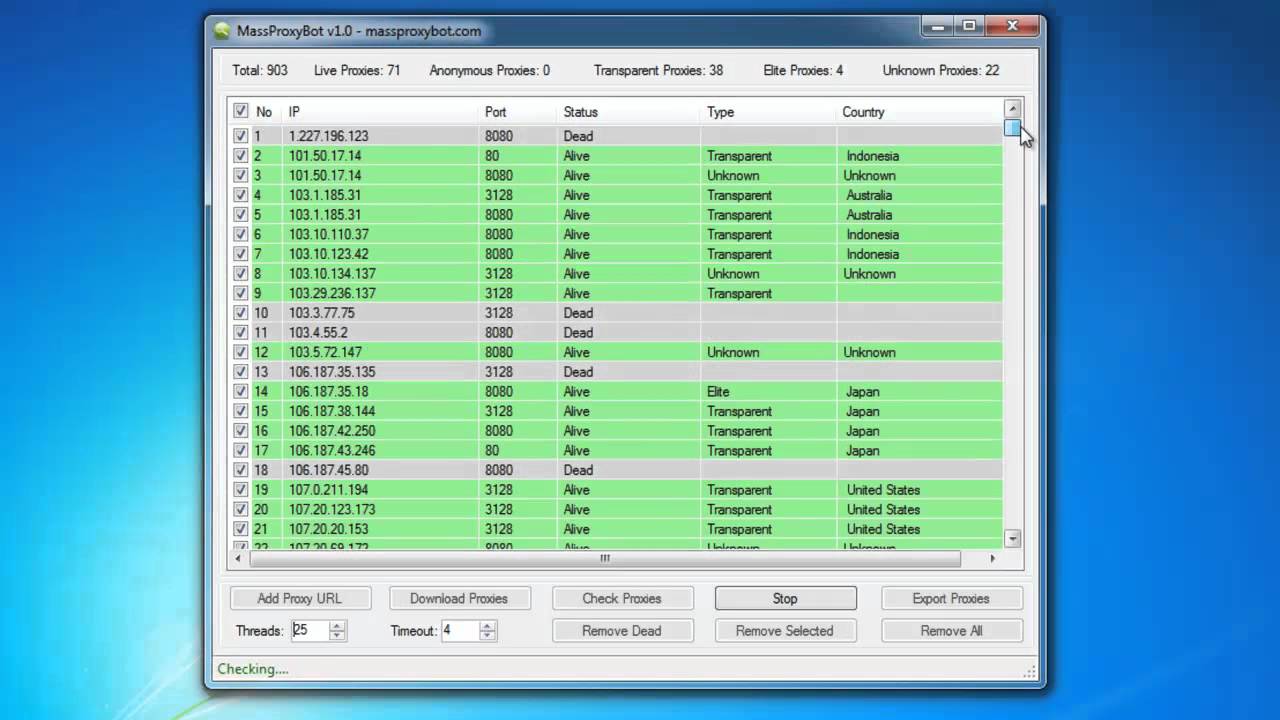Decrease Timeout with down arrow

(487, 636)
